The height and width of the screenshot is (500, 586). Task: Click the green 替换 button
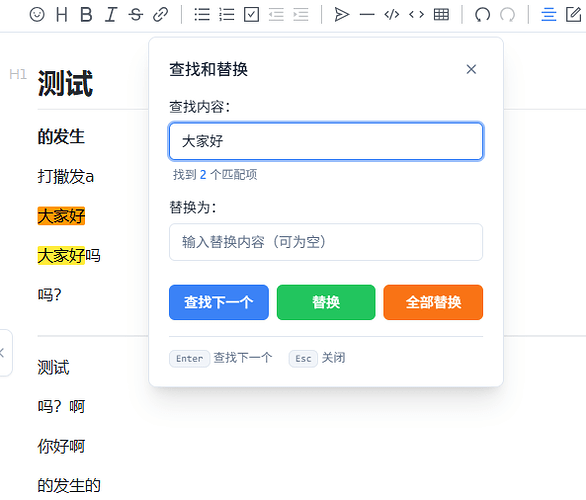click(326, 302)
